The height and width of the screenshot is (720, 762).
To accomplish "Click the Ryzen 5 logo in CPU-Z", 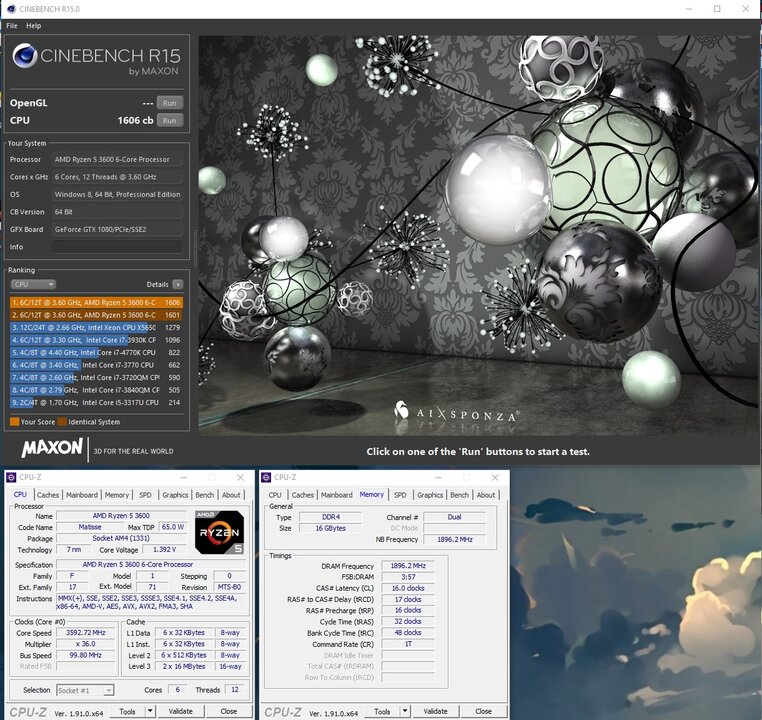I will point(219,532).
